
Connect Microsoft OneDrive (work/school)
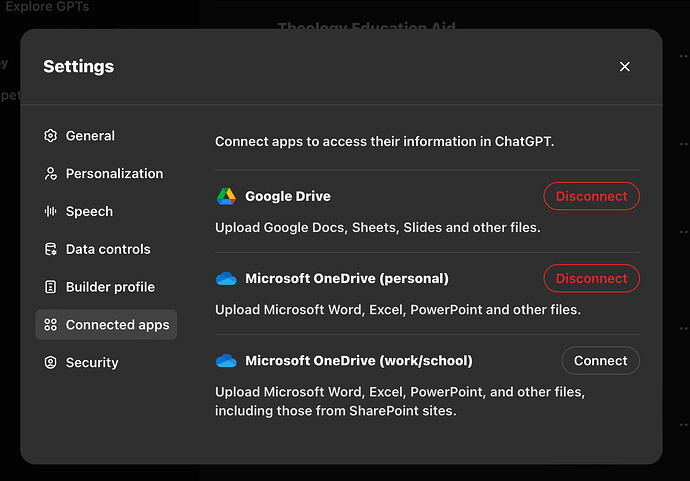pos(600,361)
